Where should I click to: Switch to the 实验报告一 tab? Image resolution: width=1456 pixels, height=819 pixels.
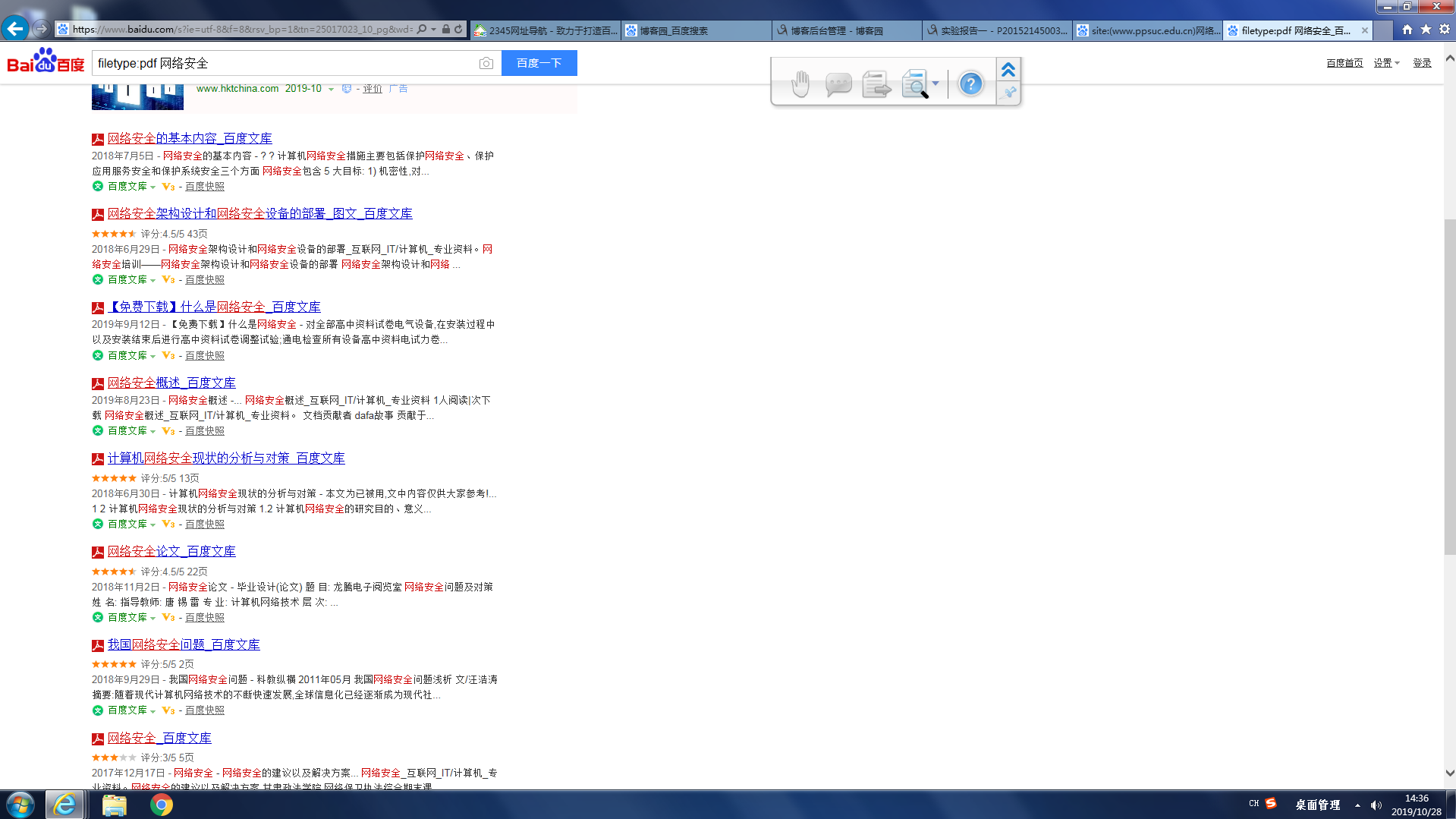click(998, 30)
